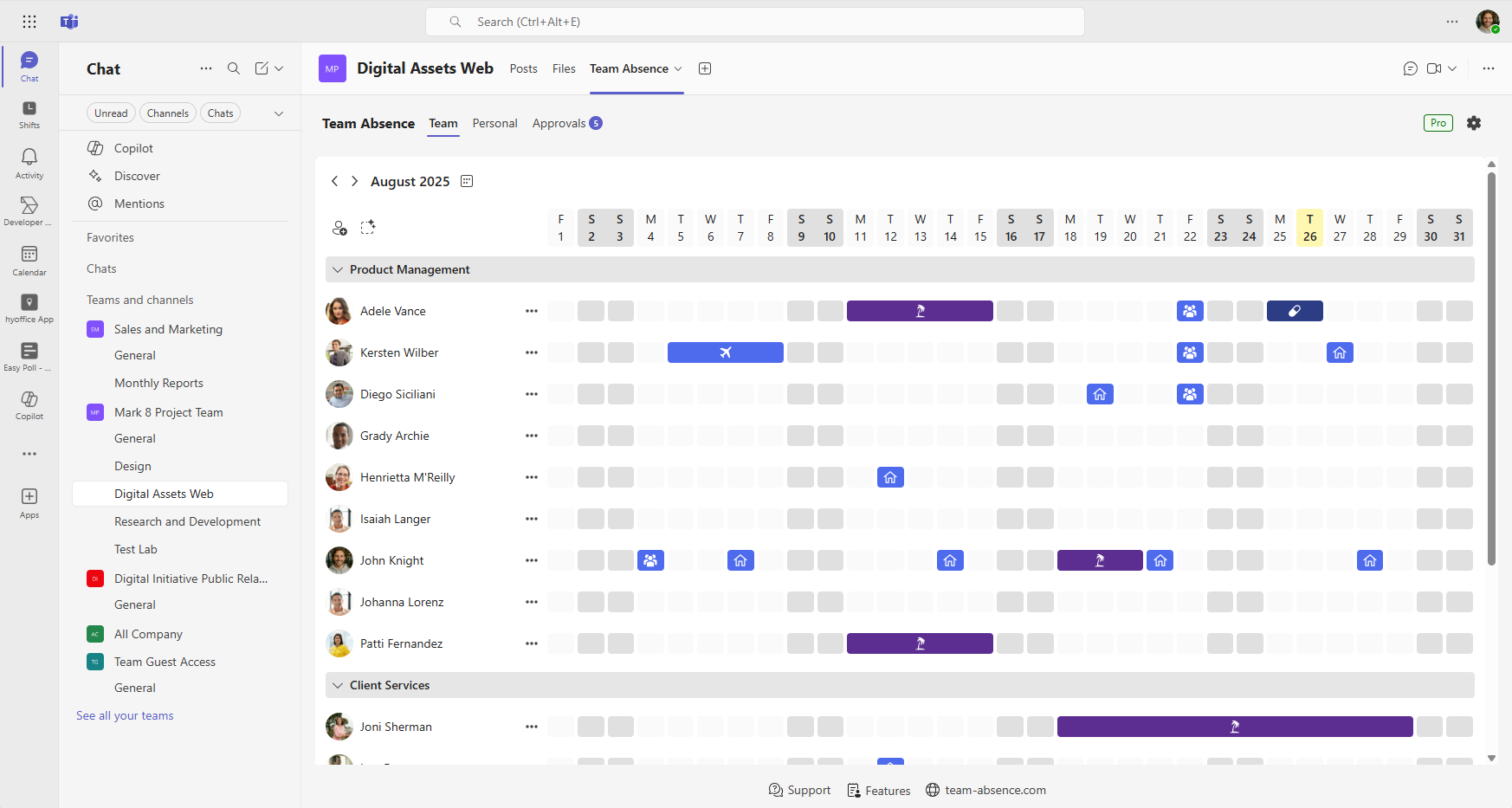Click the add person icon
The height and width of the screenshot is (808, 1512).
pyautogui.click(x=339, y=228)
